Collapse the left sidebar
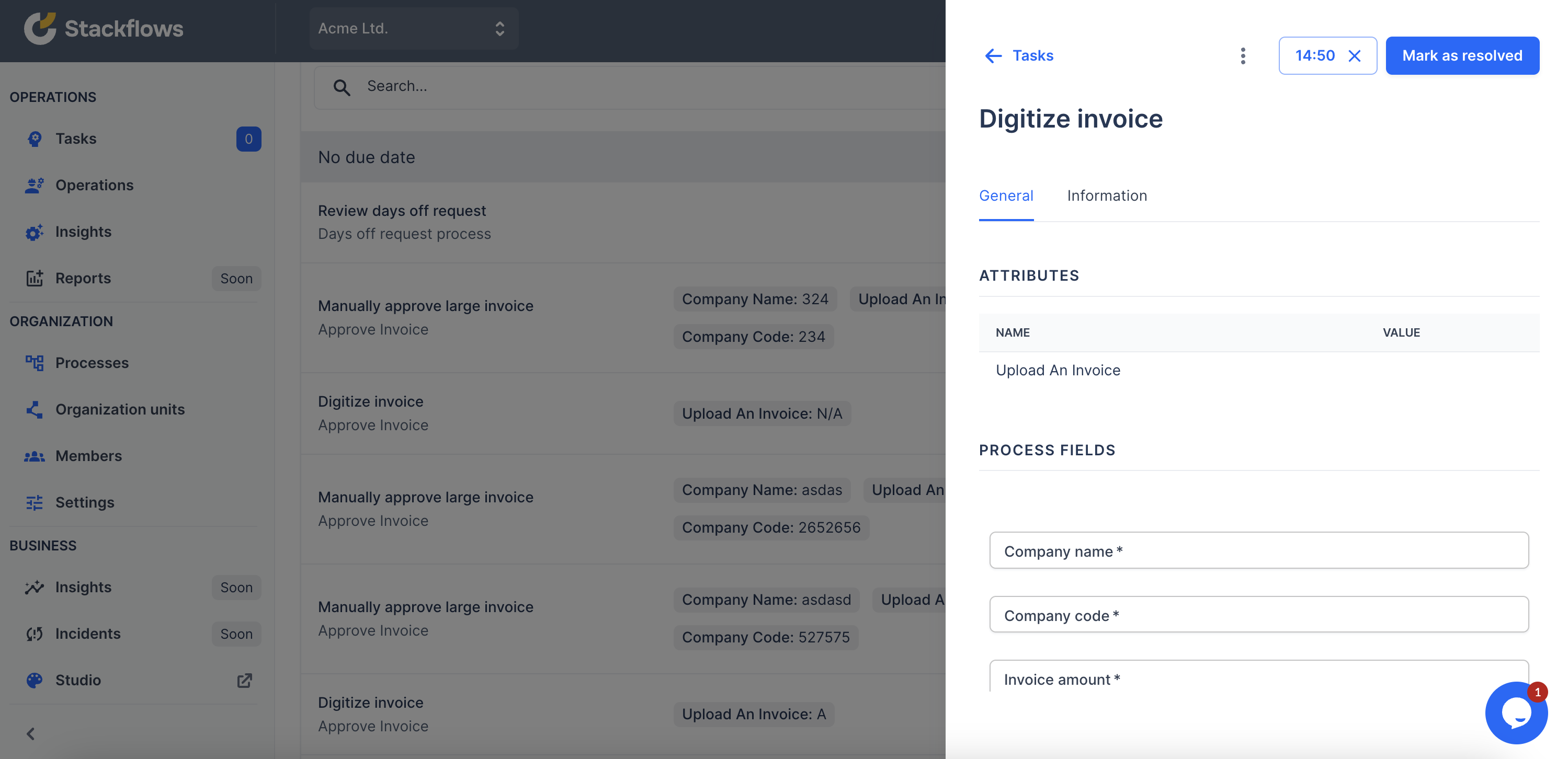The height and width of the screenshot is (759, 1568). [30, 733]
